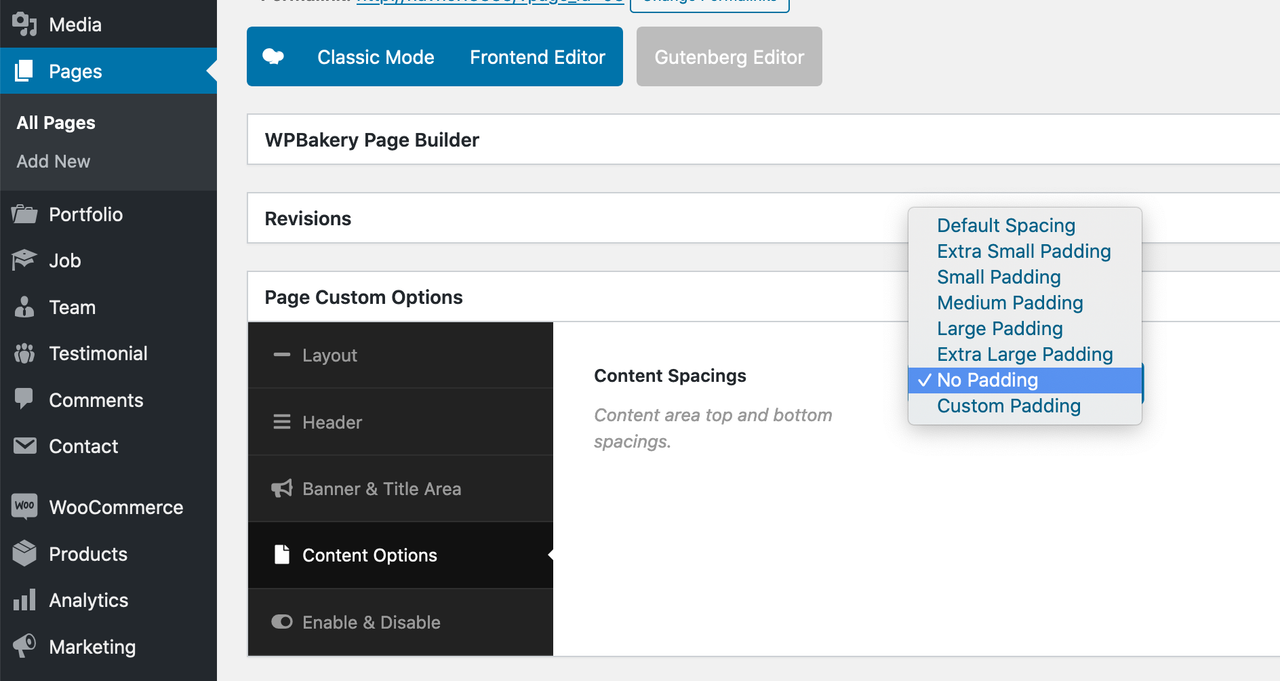Click the Testimonial group icon
The height and width of the screenshot is (681, 1280).
pos(24,353)
